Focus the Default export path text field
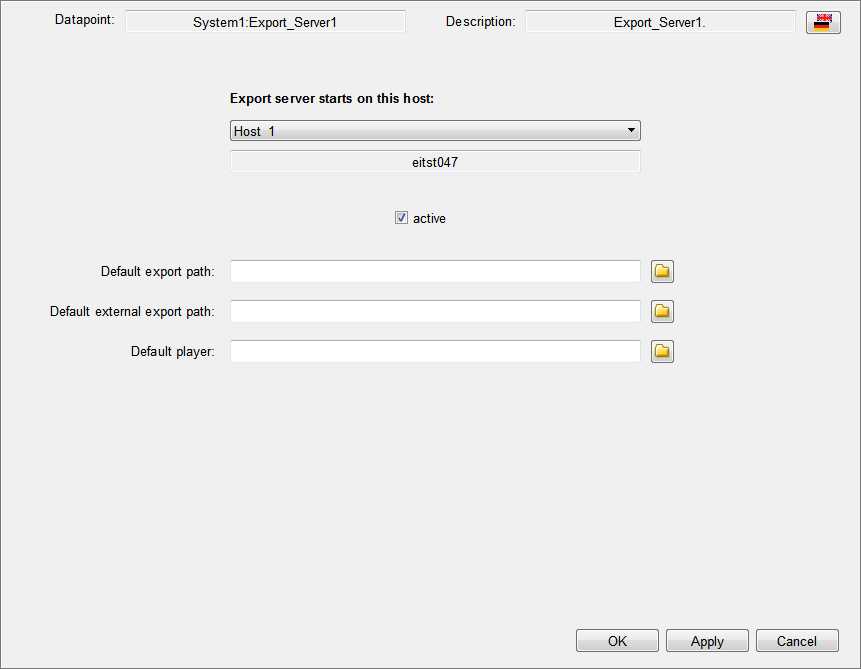This screenshot has width=861, height=669. pos(435,271)
